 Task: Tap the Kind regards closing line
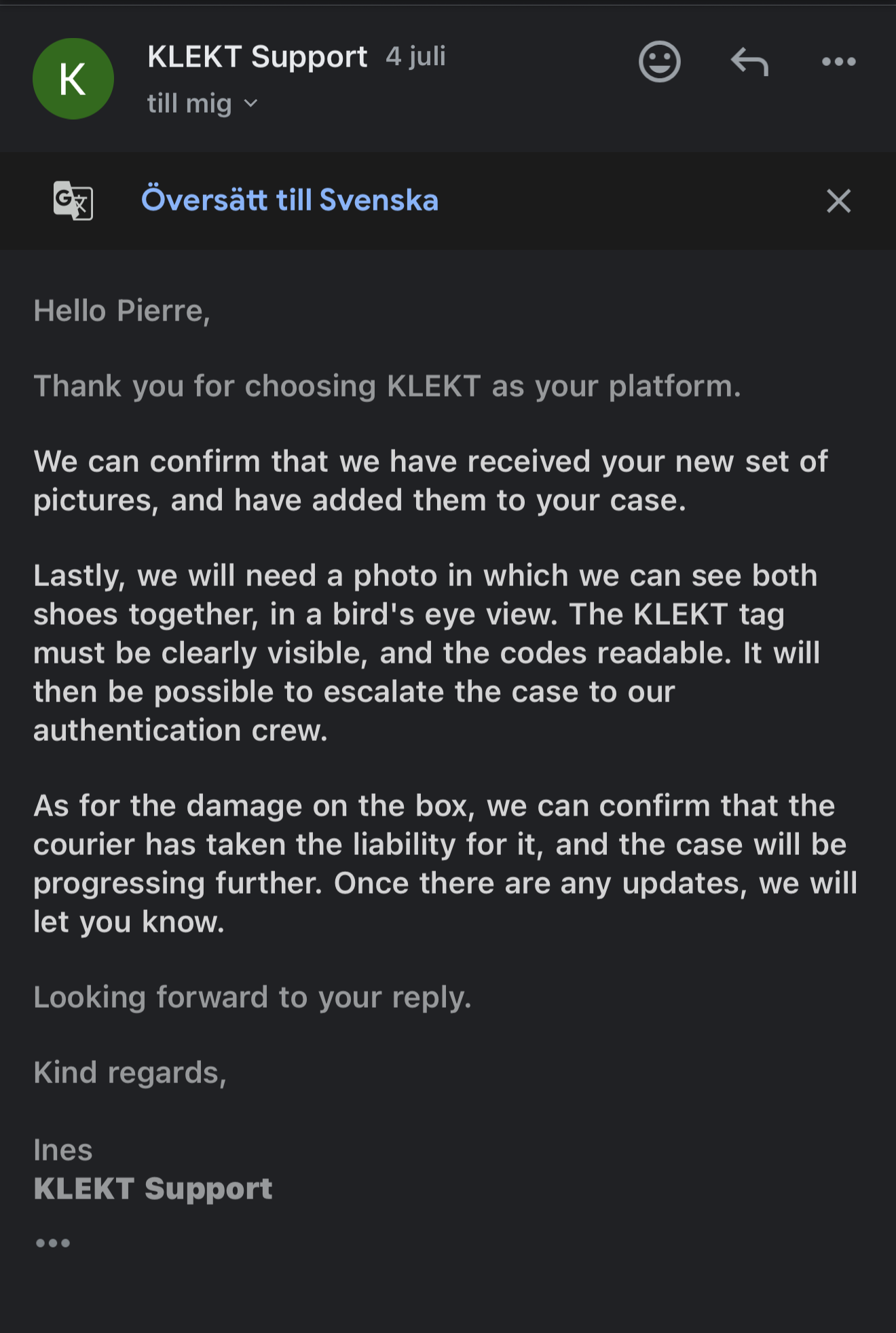click(x=130, y=1073)
